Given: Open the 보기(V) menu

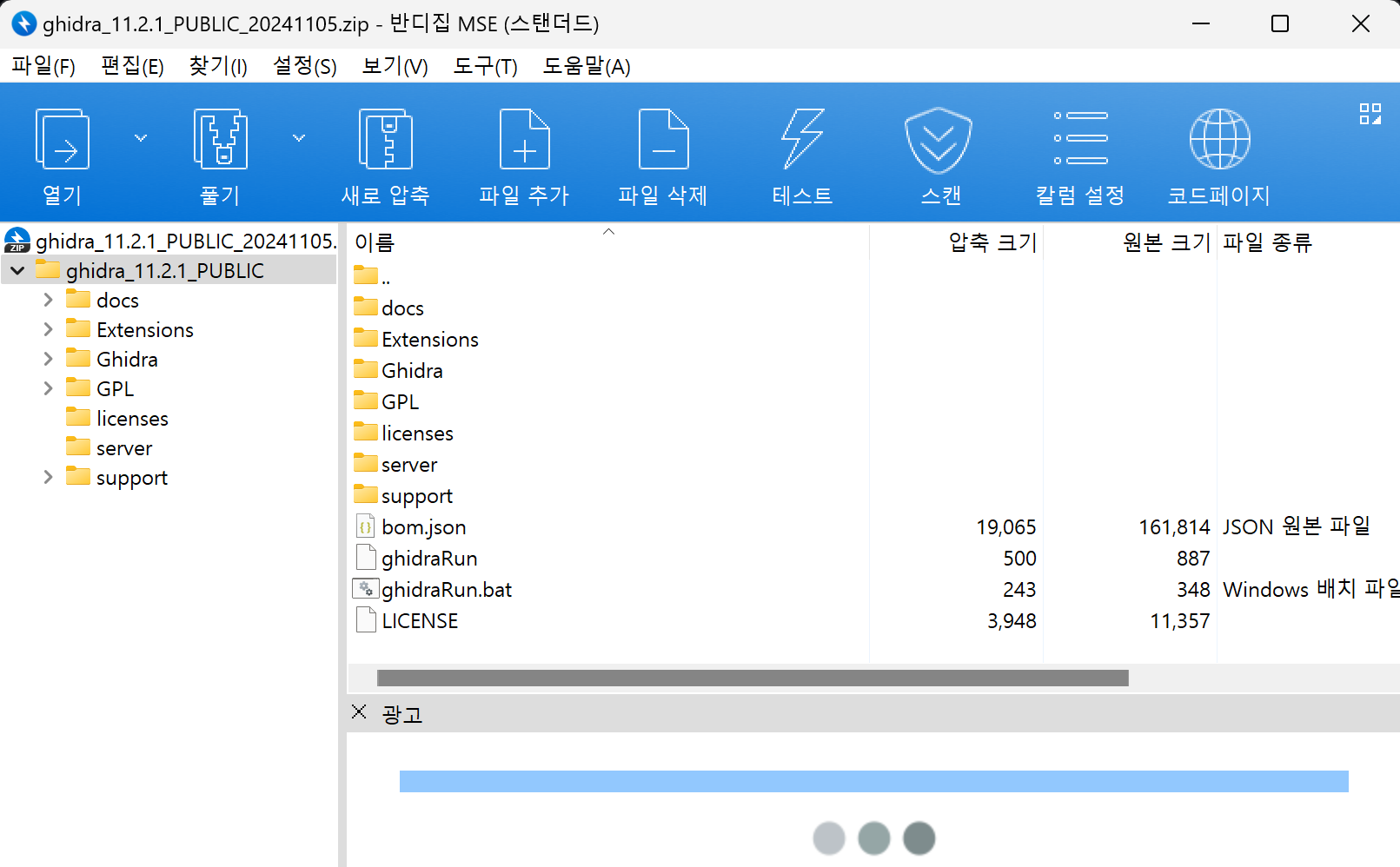Looking at the screenshot, I should [x=395, y=67].
